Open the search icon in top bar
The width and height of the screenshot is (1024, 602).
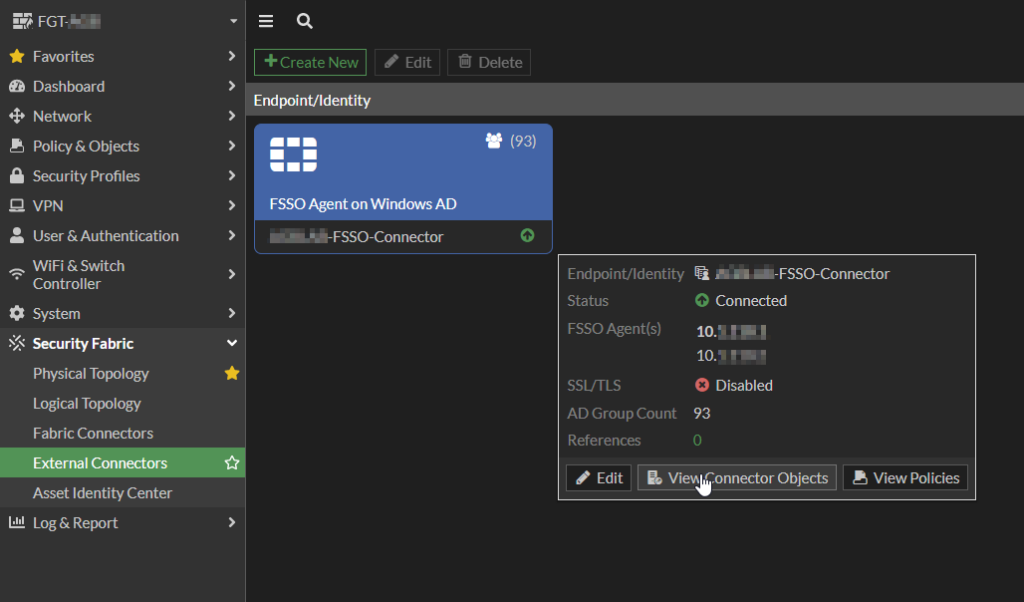point(304,20)
